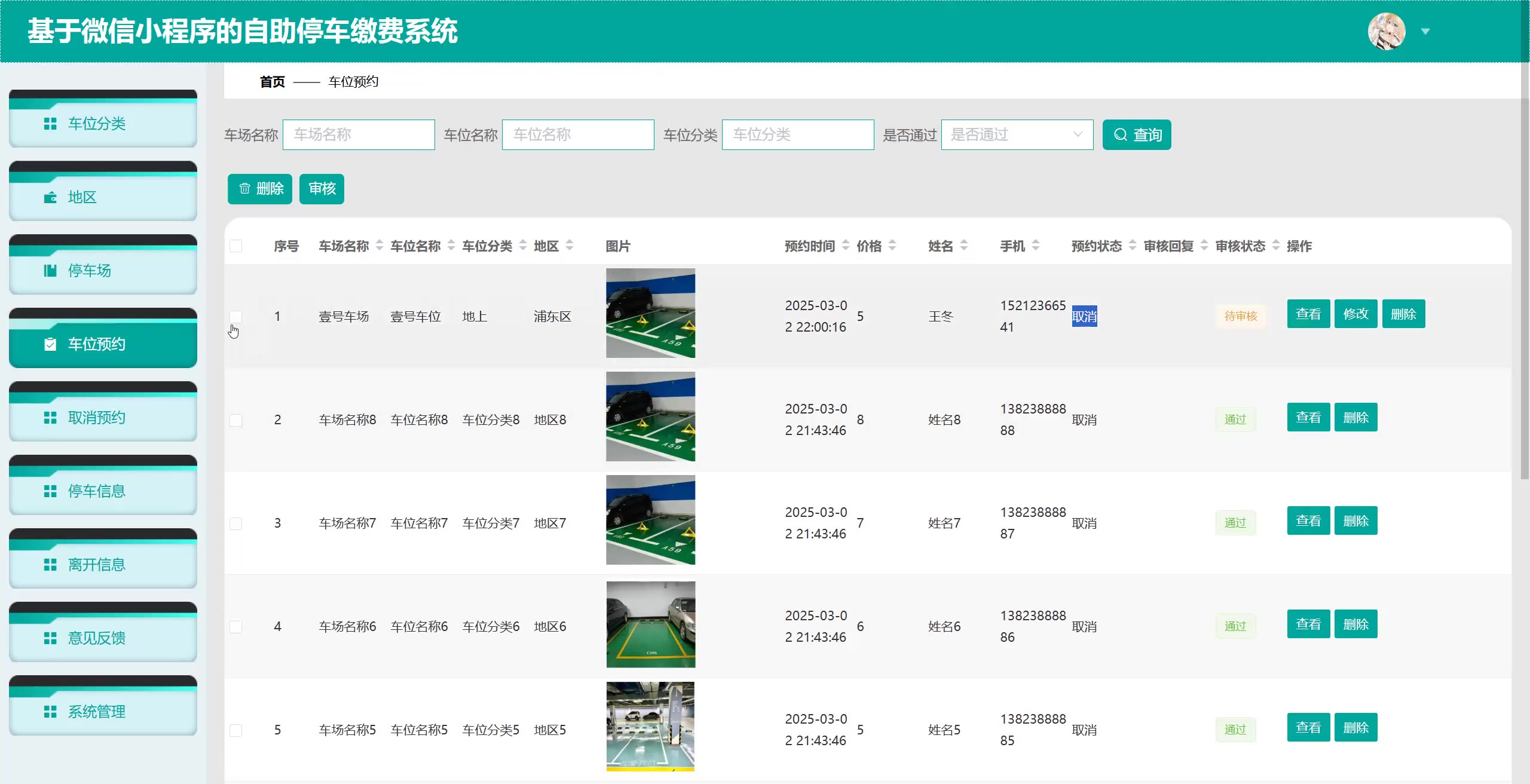Check the row 1 checkbox for 壹号车场
Image resolution: width=1530 pixels, height=784 pixels.
tap(236, 317)
